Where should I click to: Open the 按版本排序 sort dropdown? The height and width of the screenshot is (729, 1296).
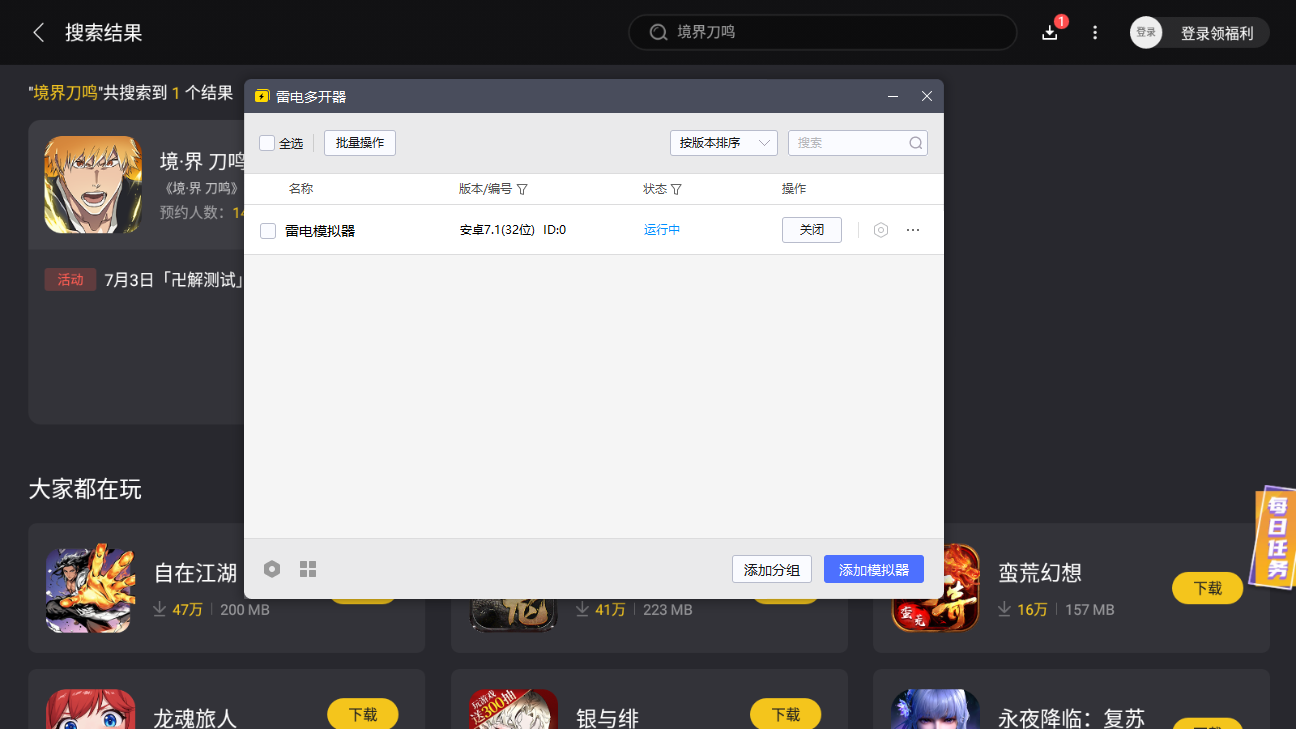tap(723, 142)
